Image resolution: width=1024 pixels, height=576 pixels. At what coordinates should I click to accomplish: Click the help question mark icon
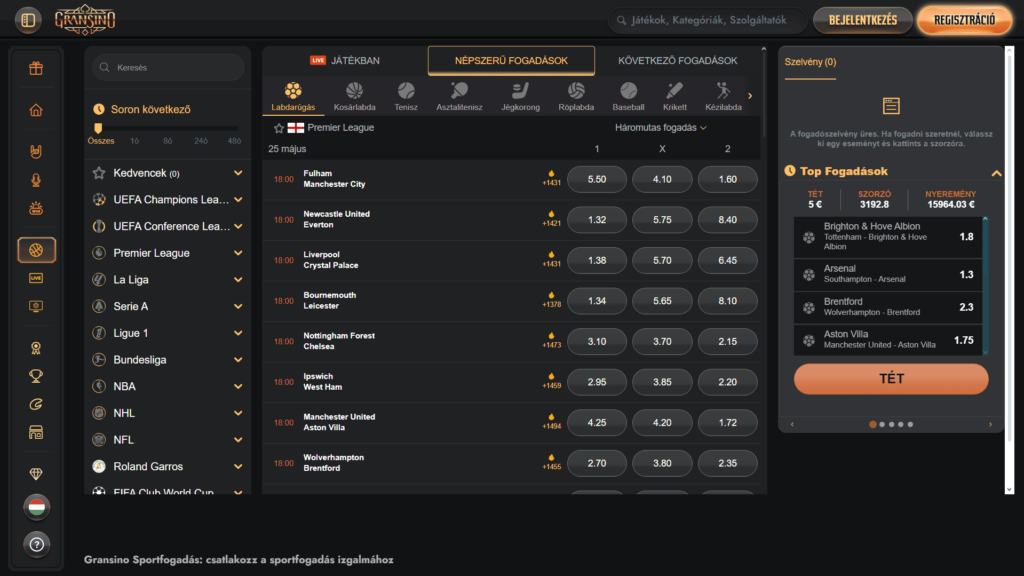pyautogui.click(x=36, y=545)
